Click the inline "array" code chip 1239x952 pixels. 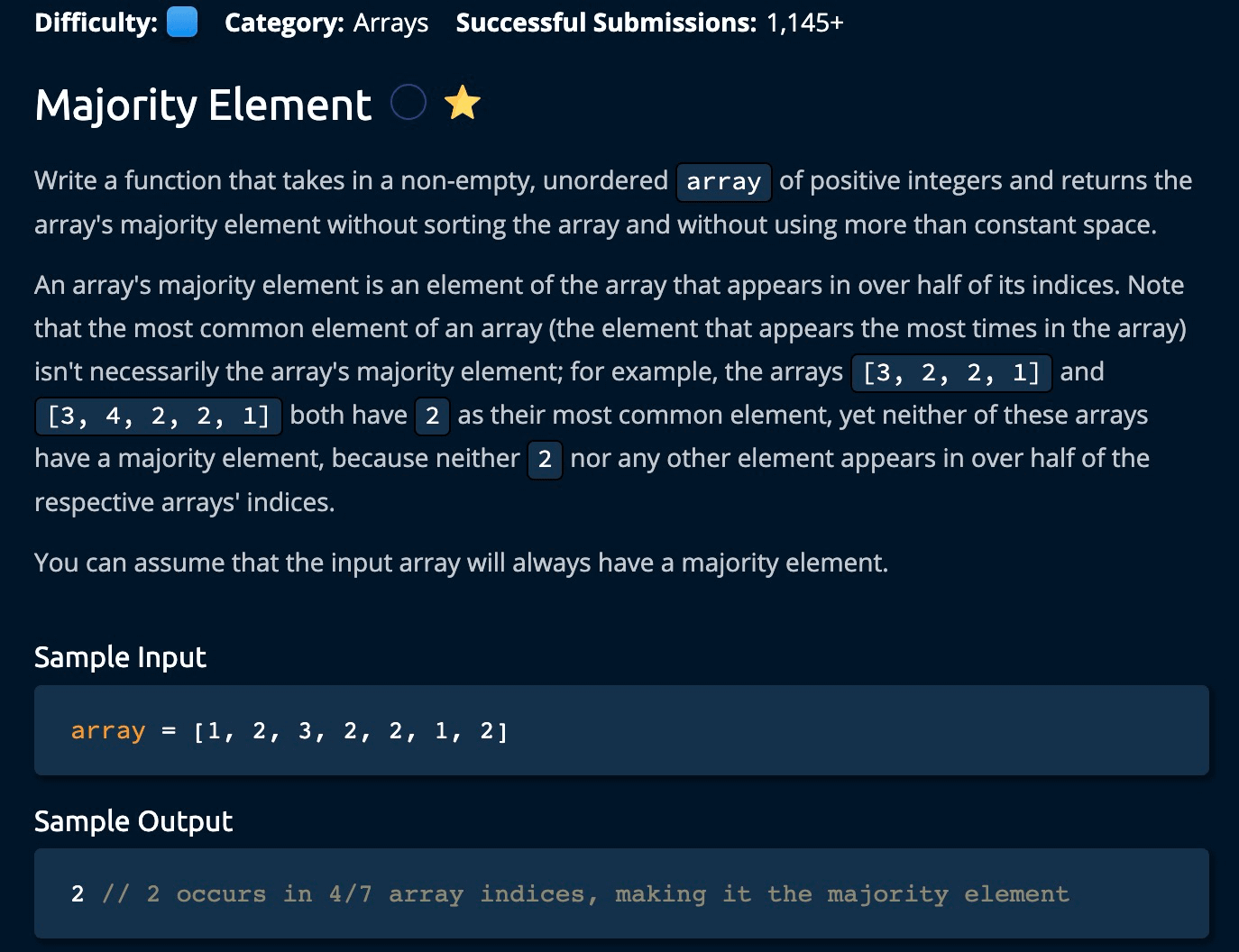click(x=723, y=182)
